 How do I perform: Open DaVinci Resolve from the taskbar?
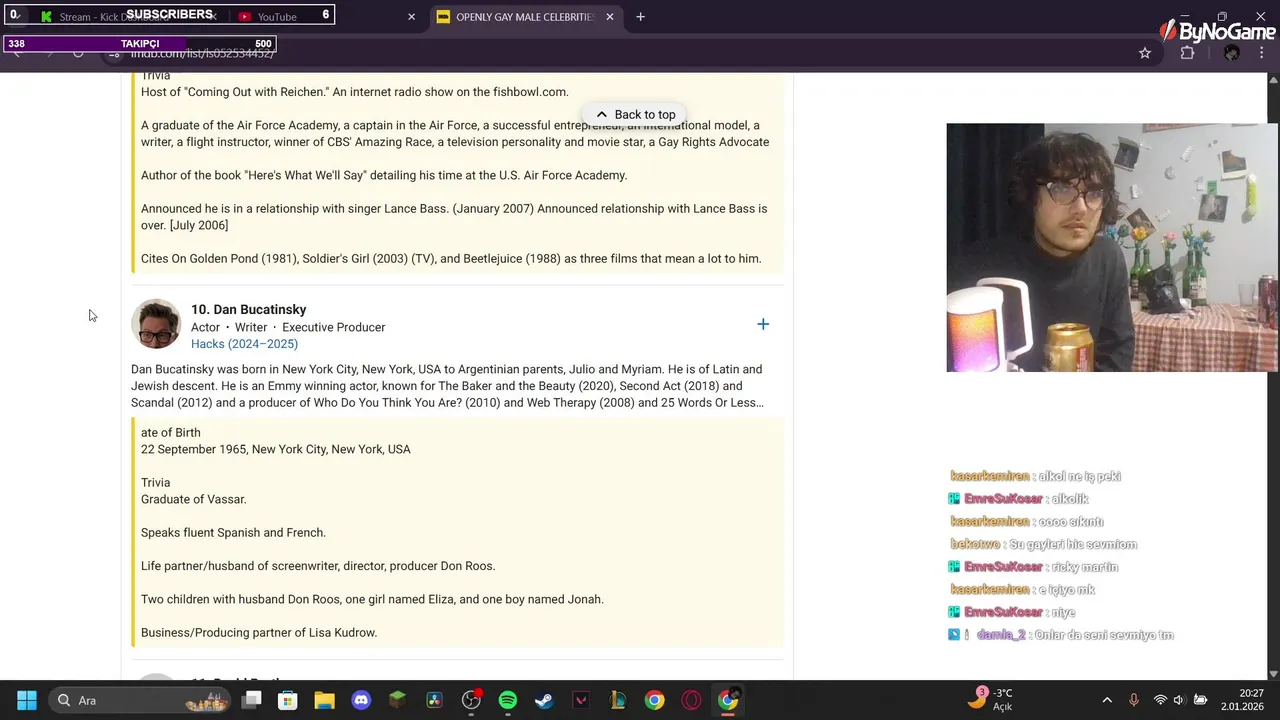tap(434, 700)
